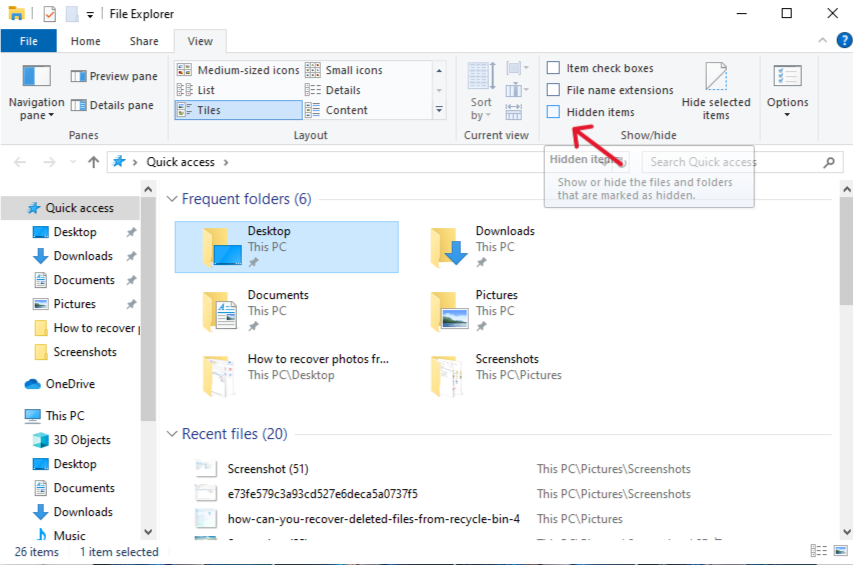Open the recent locations dropdown arrow

point(73,162)
